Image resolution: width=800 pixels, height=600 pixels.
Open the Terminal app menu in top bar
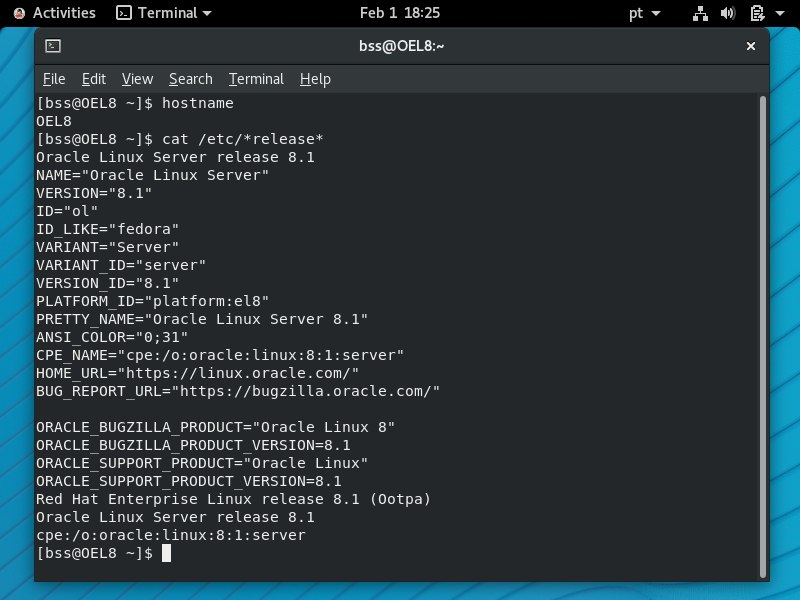point(164,13)
